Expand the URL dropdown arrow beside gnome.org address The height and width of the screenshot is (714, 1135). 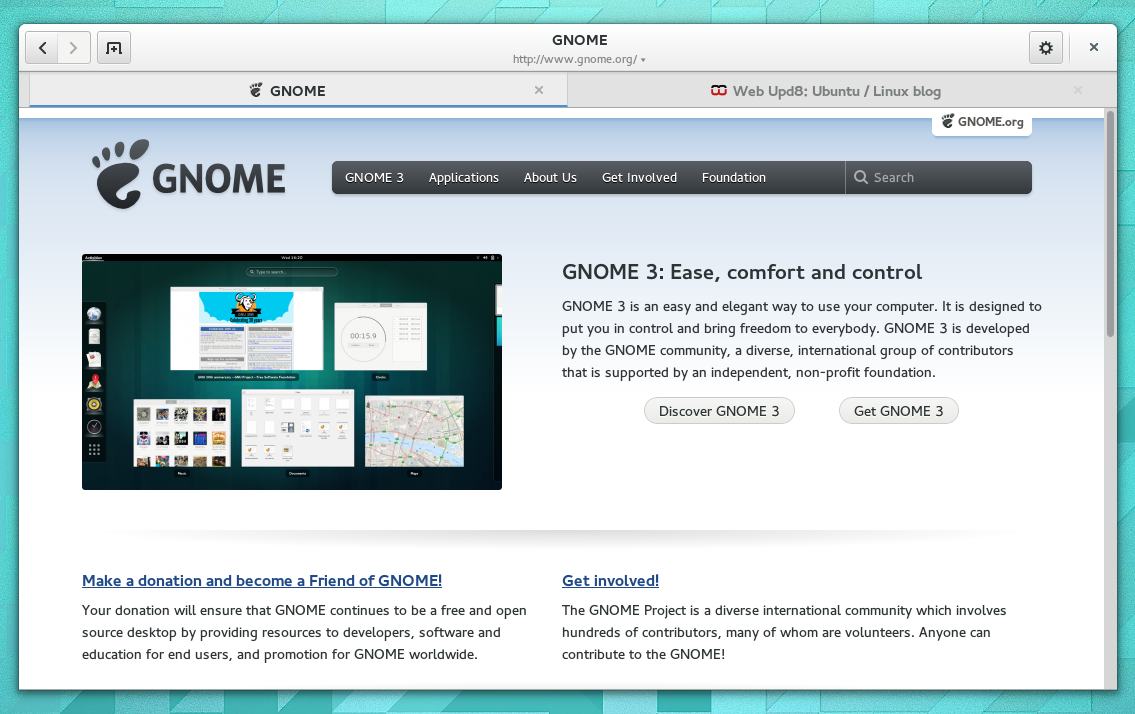(643, 60)
